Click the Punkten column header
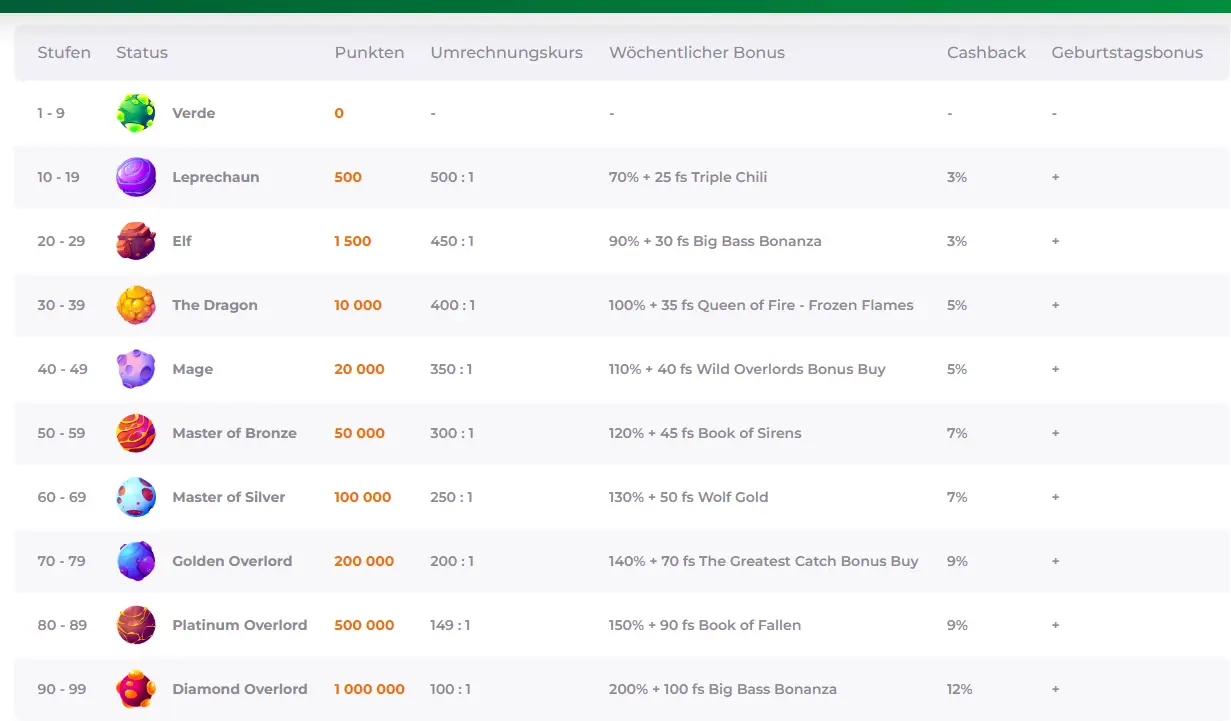Viewport: 1231px width, 721px height. click(x=370, y=53)
